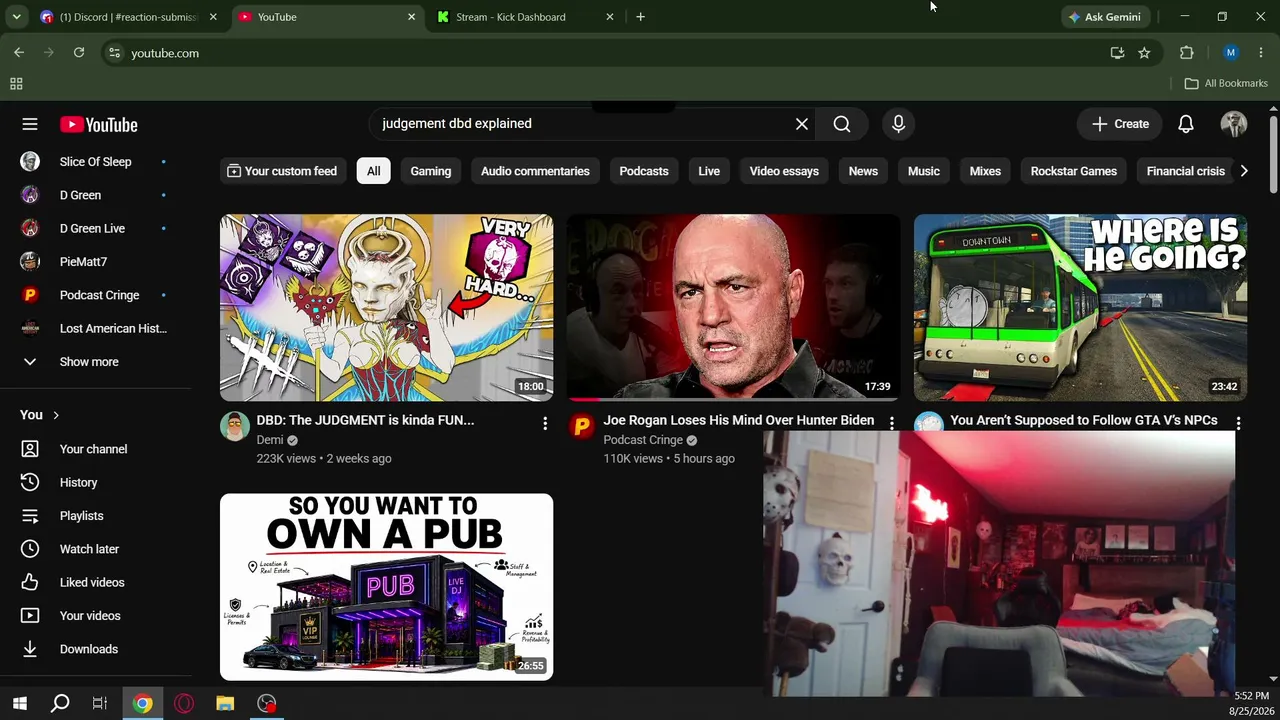Open the Chrome three-dot menu

coord(1260,53)
